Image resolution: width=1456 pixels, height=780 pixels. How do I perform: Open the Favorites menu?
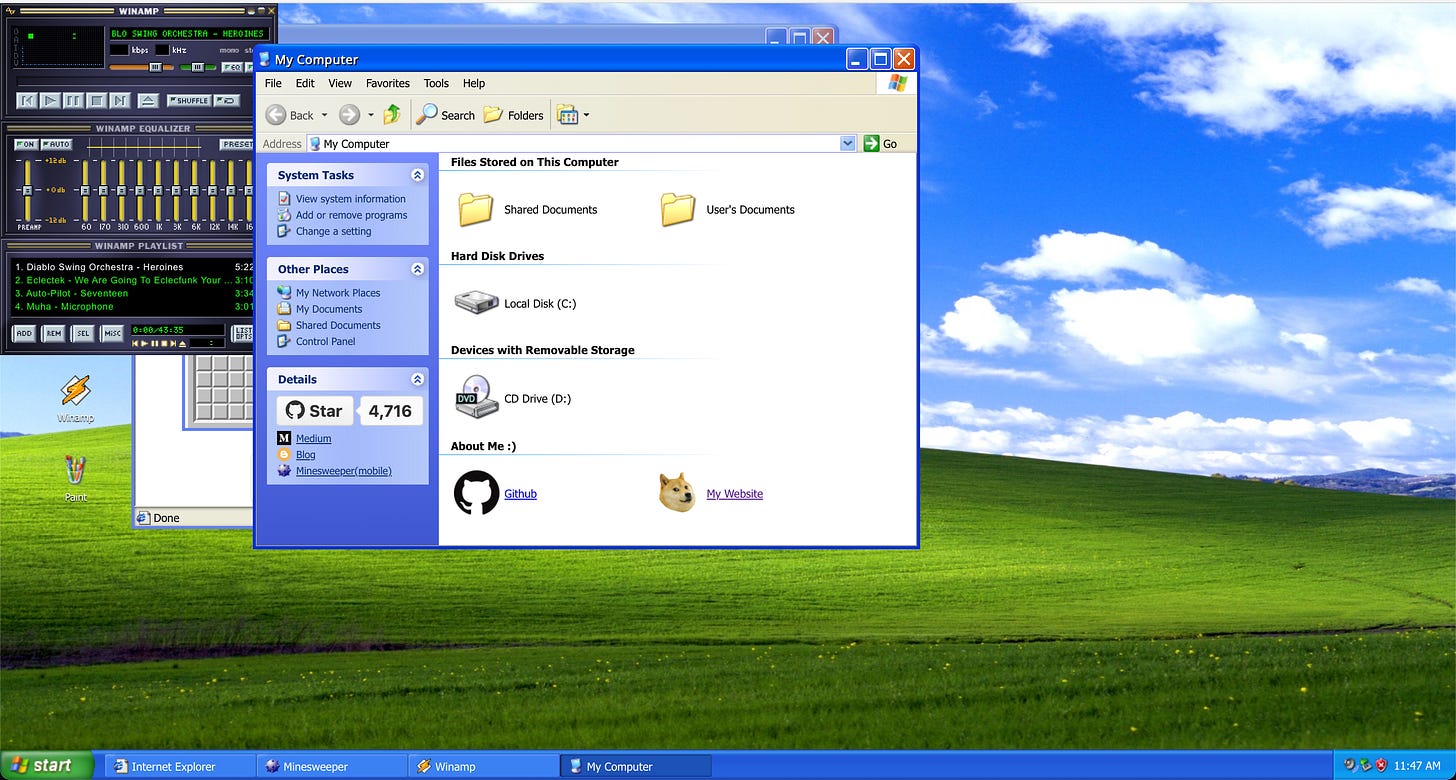click(388, 83)
